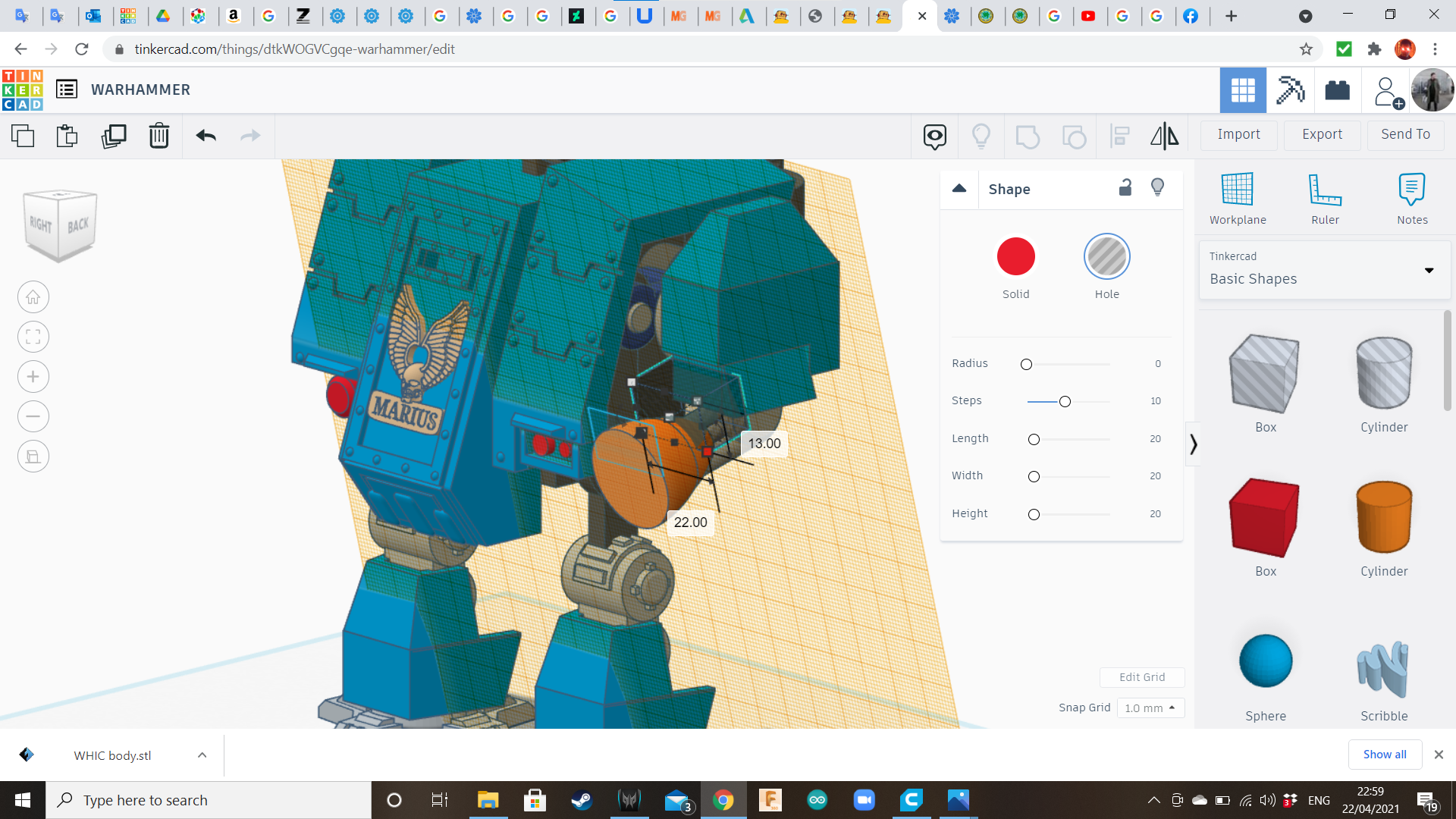Toggle the lock editing icon
The image size is (1456, 819).
point(1125,188)
